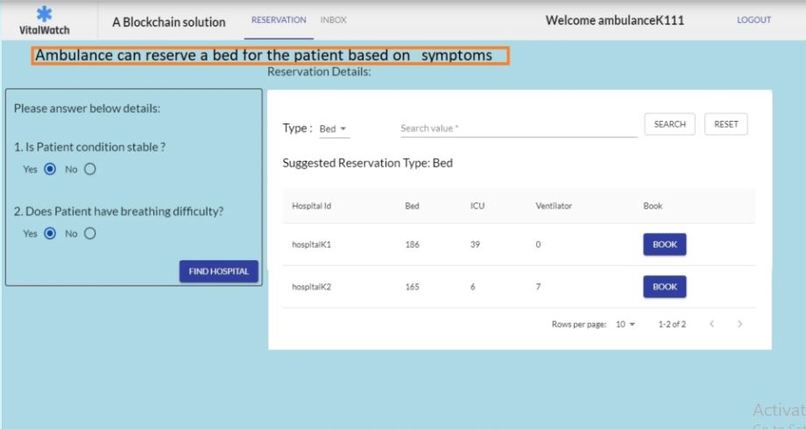806x429 pixels.
Task: Click the 1-2 of 2 pagination text
Action: click(x=672, y=324)
